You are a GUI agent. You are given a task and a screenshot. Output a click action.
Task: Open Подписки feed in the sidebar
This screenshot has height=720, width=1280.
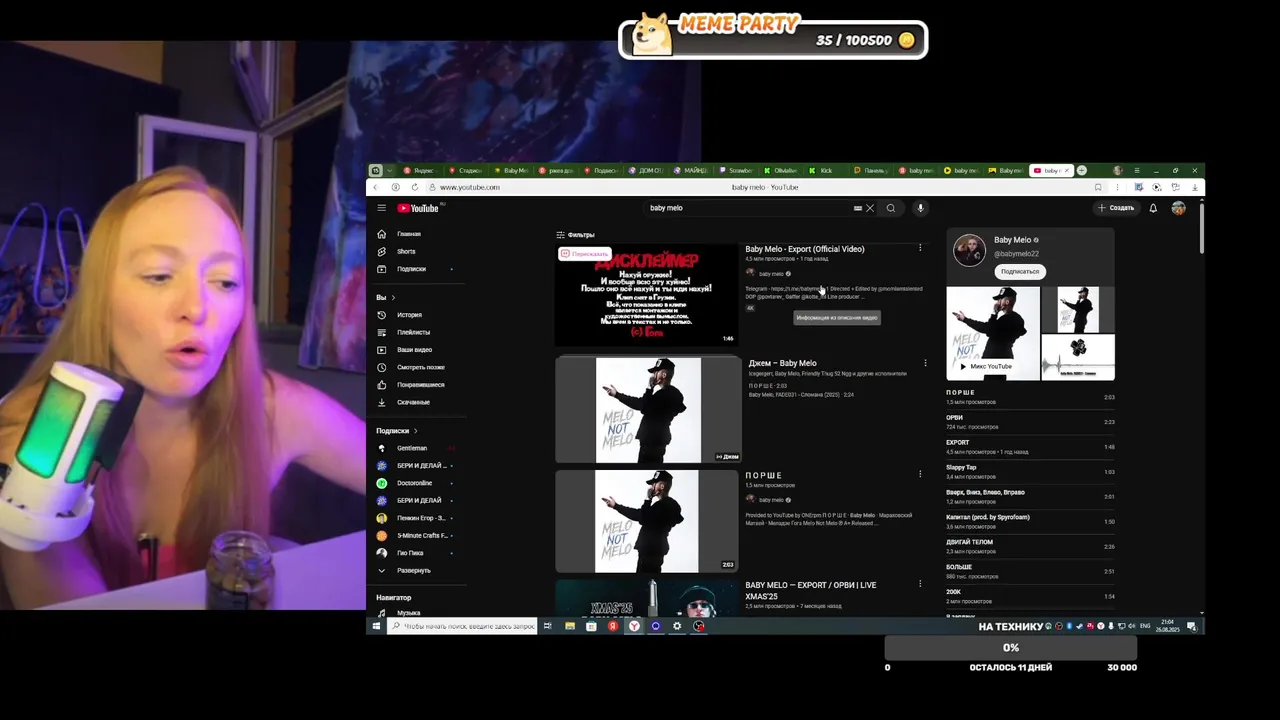411,269
